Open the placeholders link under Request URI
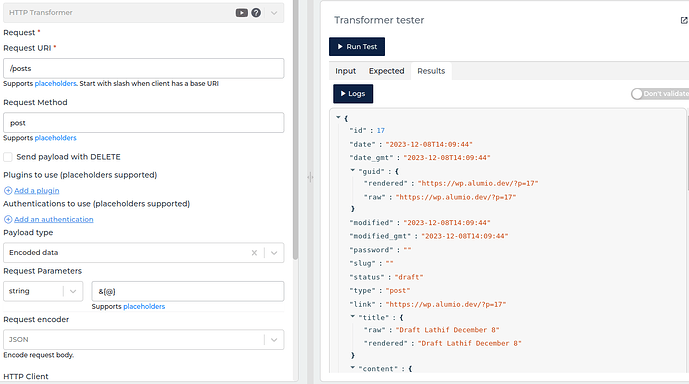689x384 pixels. click(x=55, y=83)
